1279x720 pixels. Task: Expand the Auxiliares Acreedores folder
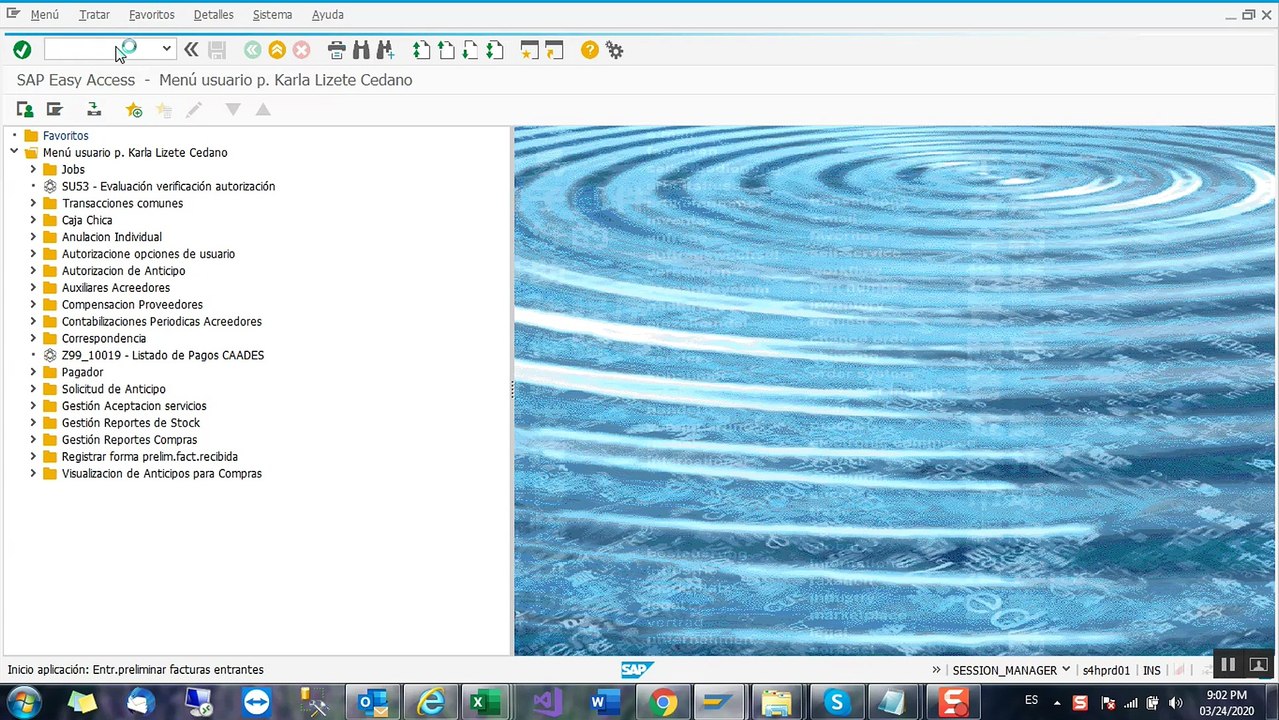coord(33,287)
